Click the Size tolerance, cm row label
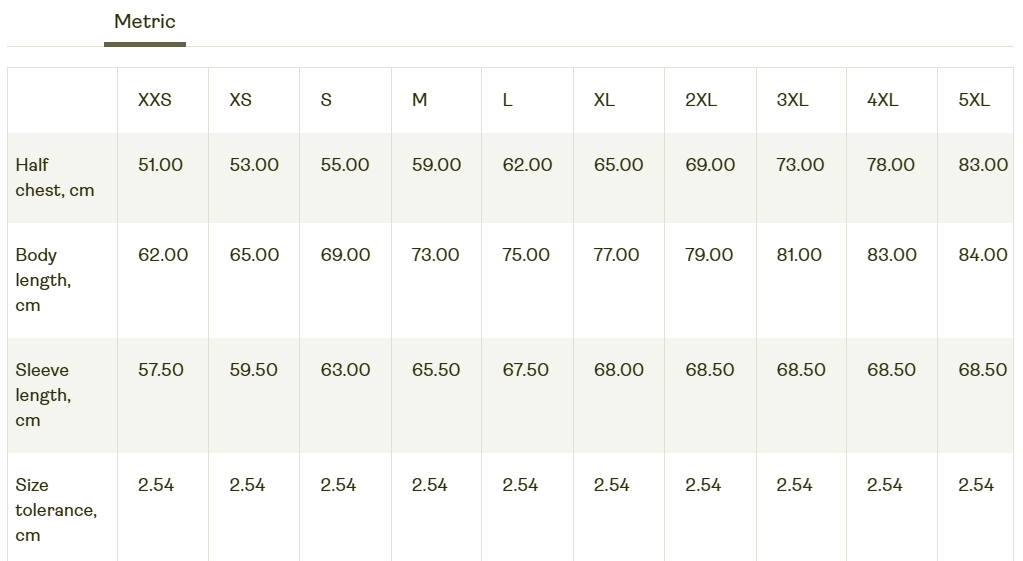 click(x=56, y=509)
